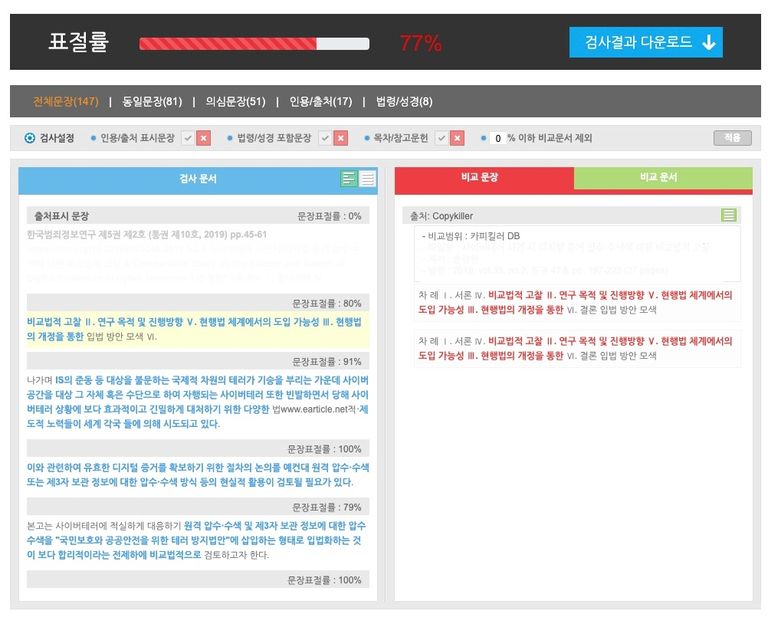This screenshot has width=768, height=621.
Task: Click the 문장표절률 : 91% header
Action: [198, 361]
